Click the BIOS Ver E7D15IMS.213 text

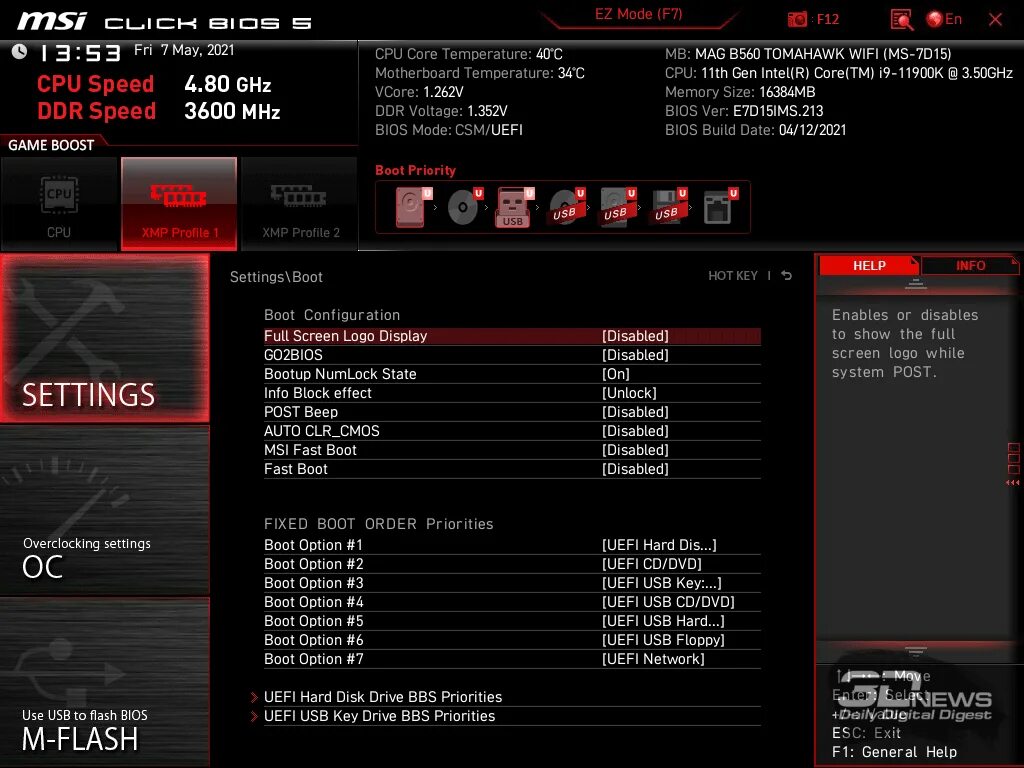coord(744,111)
